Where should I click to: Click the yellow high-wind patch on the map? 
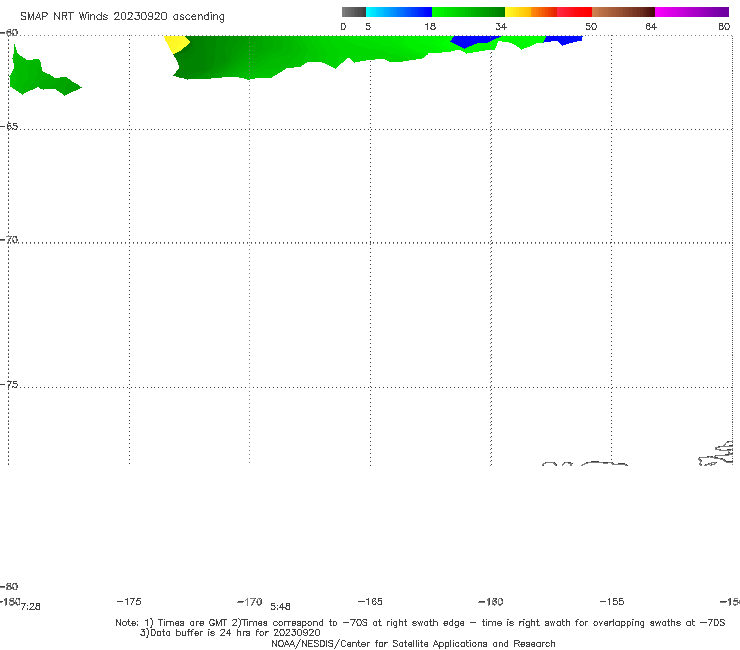(x=177, y=44)
